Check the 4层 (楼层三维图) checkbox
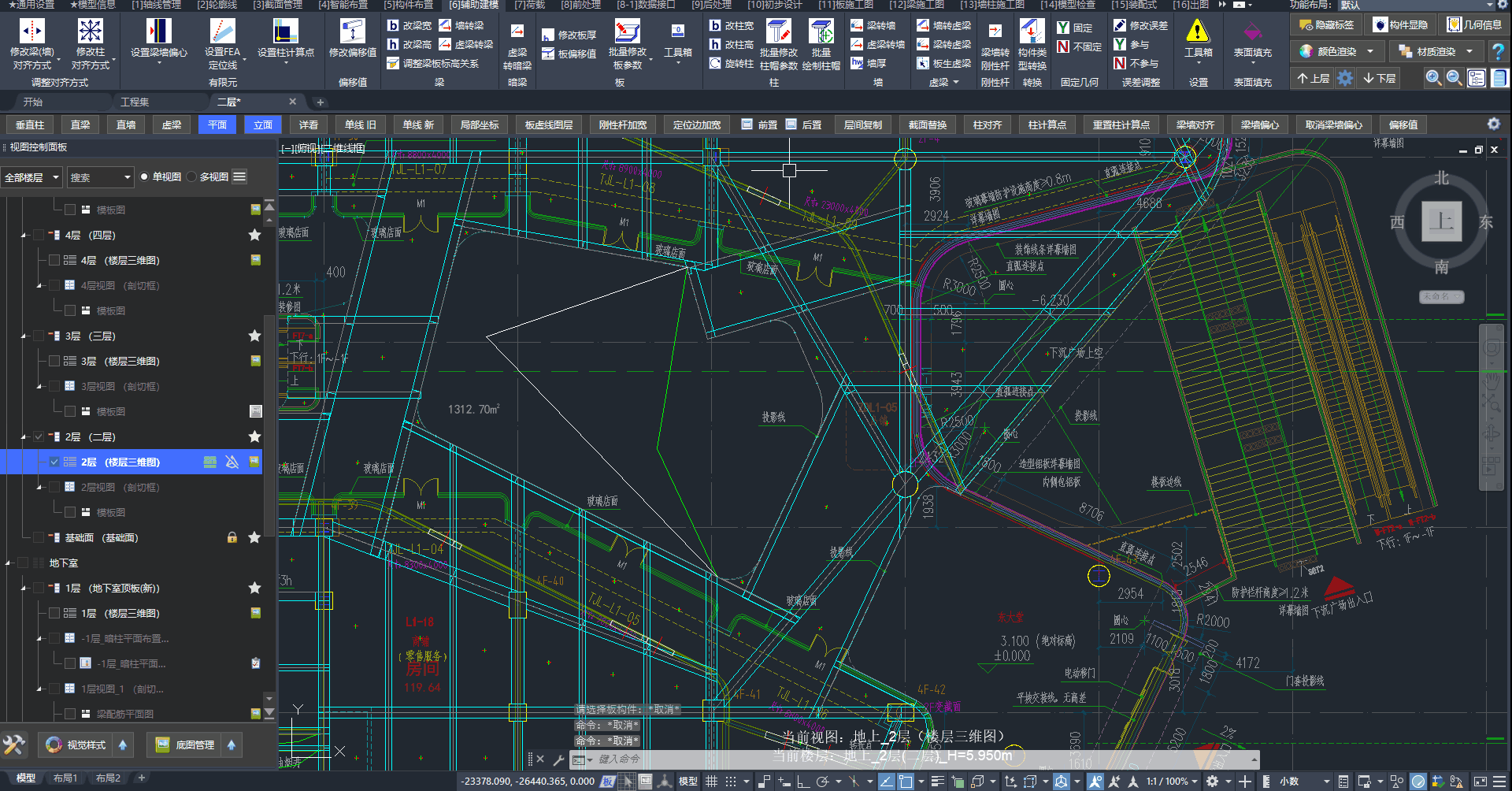The width and height of the screenshot is (1512, 791). (54, 260)
